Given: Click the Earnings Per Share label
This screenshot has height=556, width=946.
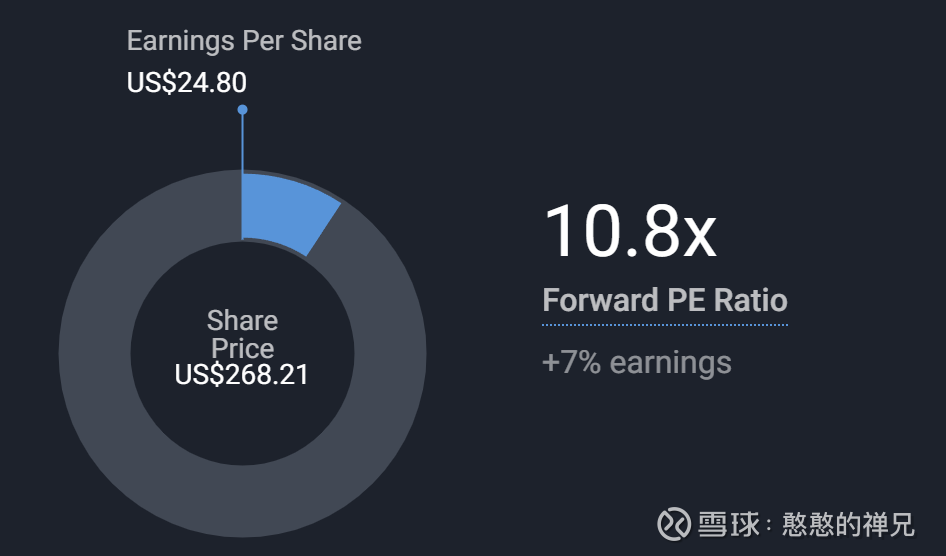Looking at the screenshot, I should [244, 41].
